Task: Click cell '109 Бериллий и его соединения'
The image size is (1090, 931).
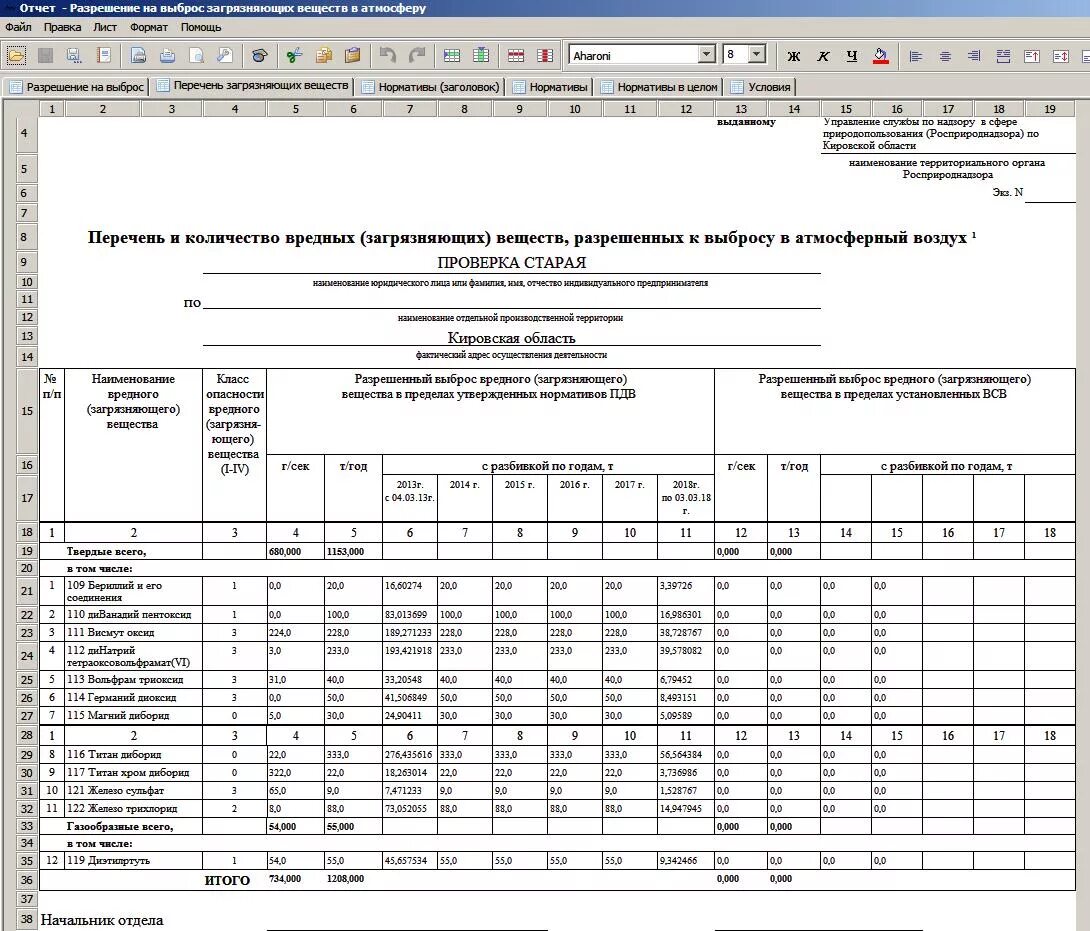Action: point(133,591)
